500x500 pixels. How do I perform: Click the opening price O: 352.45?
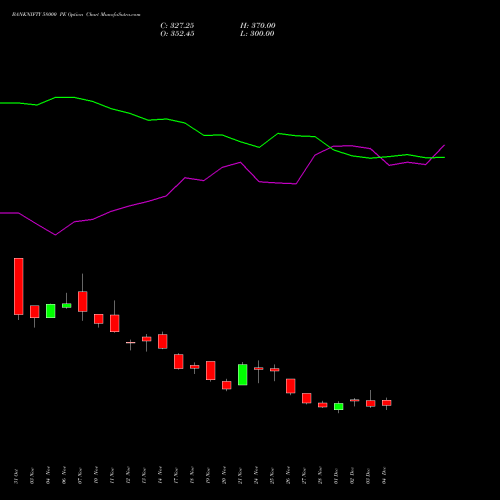[x=177, y=34]
